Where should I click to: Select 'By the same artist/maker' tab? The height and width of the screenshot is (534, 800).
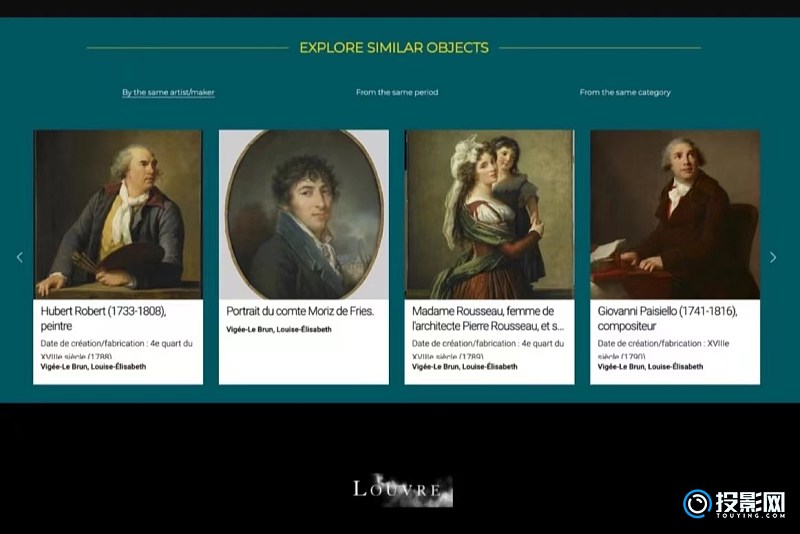[168, 92]
